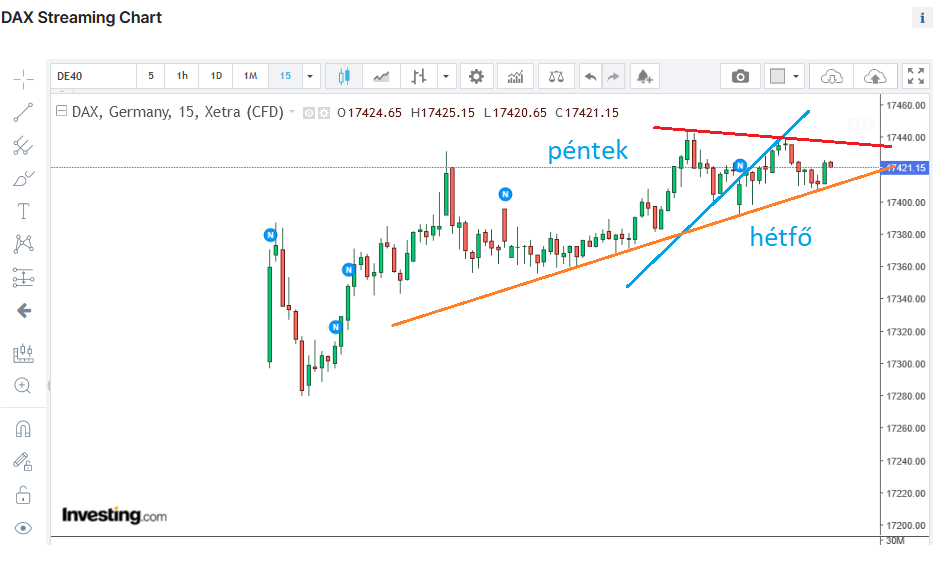The width and height of the screenshot is (938, 562).
Task: Activate the zoom in magnifier tool
Action: click(23, 386)
